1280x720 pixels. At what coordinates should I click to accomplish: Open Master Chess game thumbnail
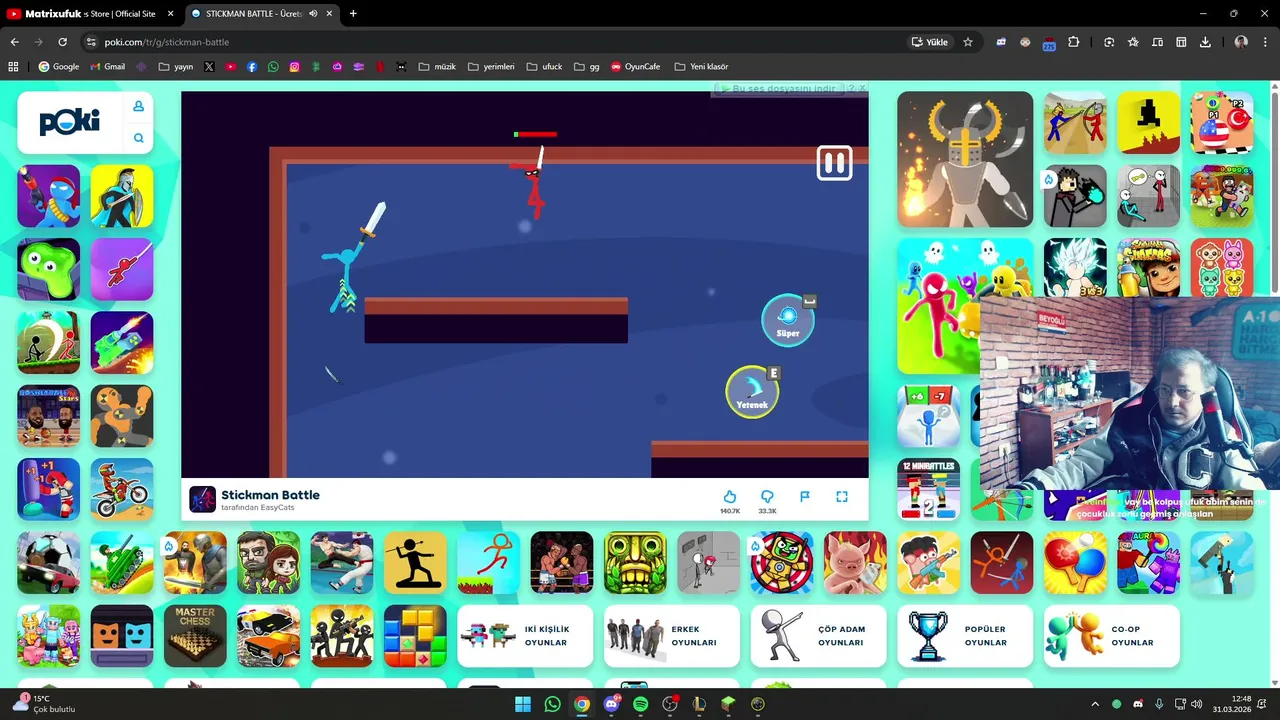pyautogui.click(x=195, y=635)
